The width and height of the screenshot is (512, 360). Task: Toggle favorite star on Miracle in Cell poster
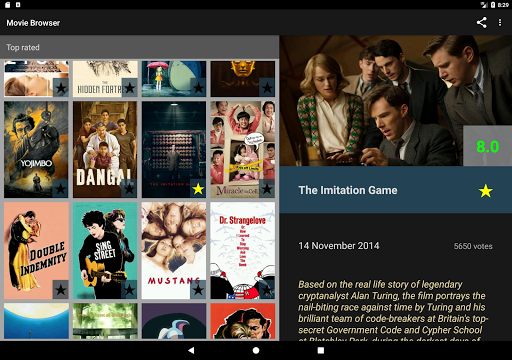[x=267, y=189]
